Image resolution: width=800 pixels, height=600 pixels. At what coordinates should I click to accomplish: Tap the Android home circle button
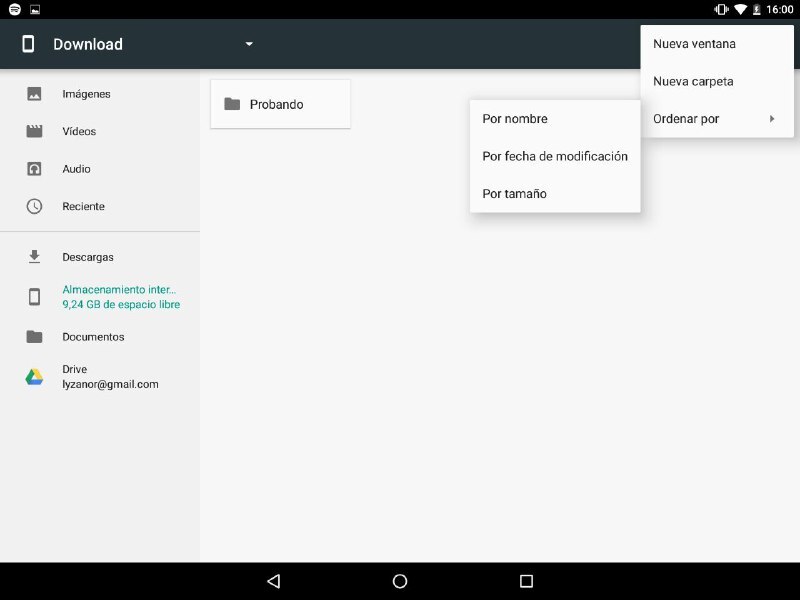click(x=400, y=581)
